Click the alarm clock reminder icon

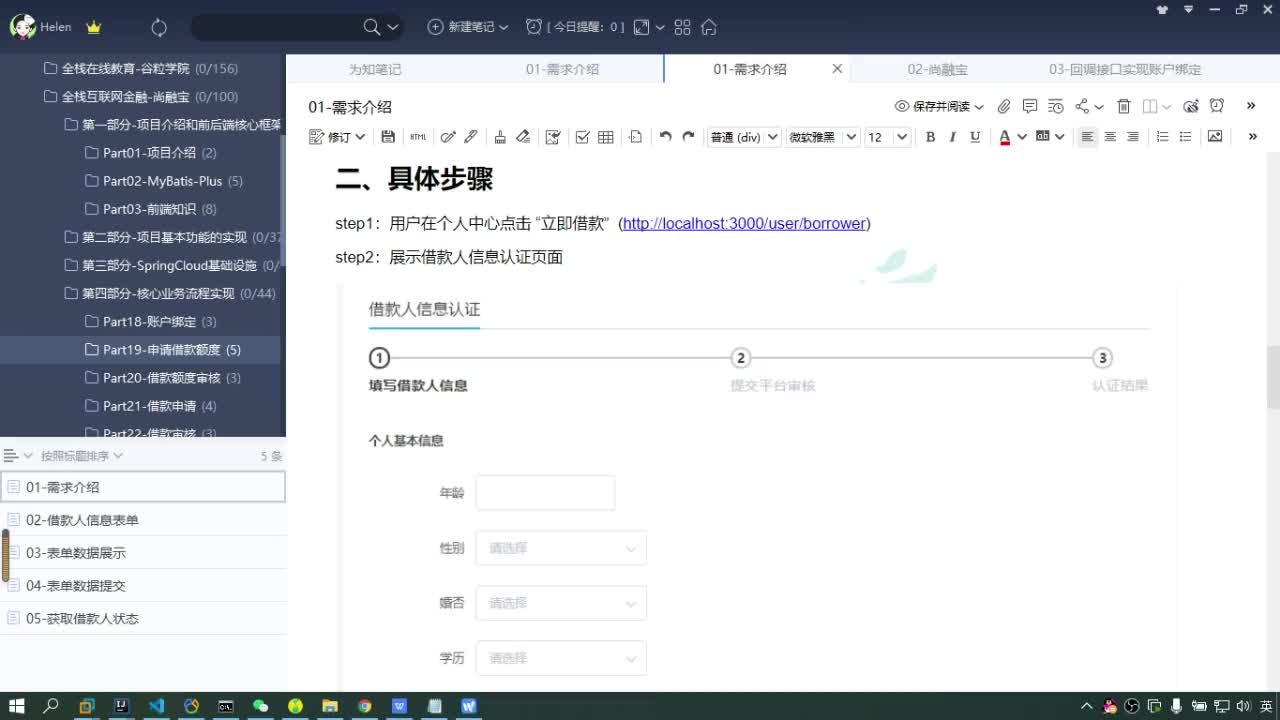(x=534, y=27)
